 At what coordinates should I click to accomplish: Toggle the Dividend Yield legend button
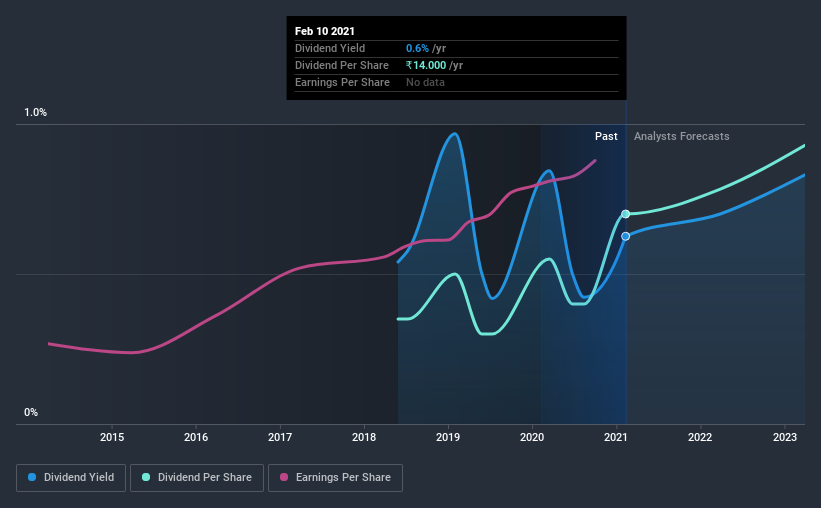coord(71,478)
